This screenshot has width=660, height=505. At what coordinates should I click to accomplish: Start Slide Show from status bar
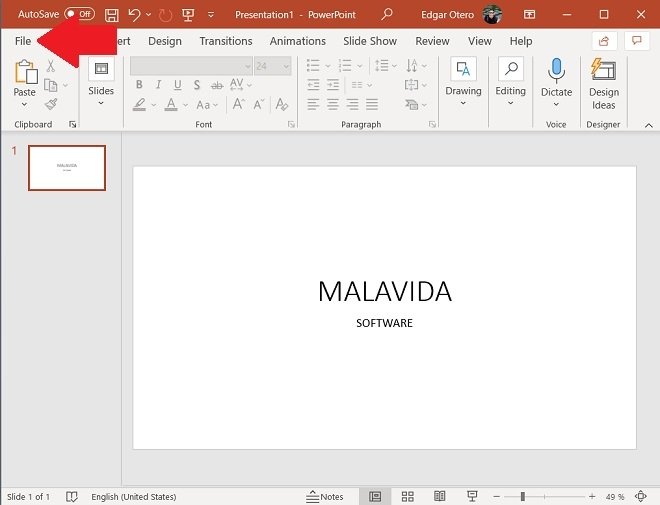tap(472, 497)
